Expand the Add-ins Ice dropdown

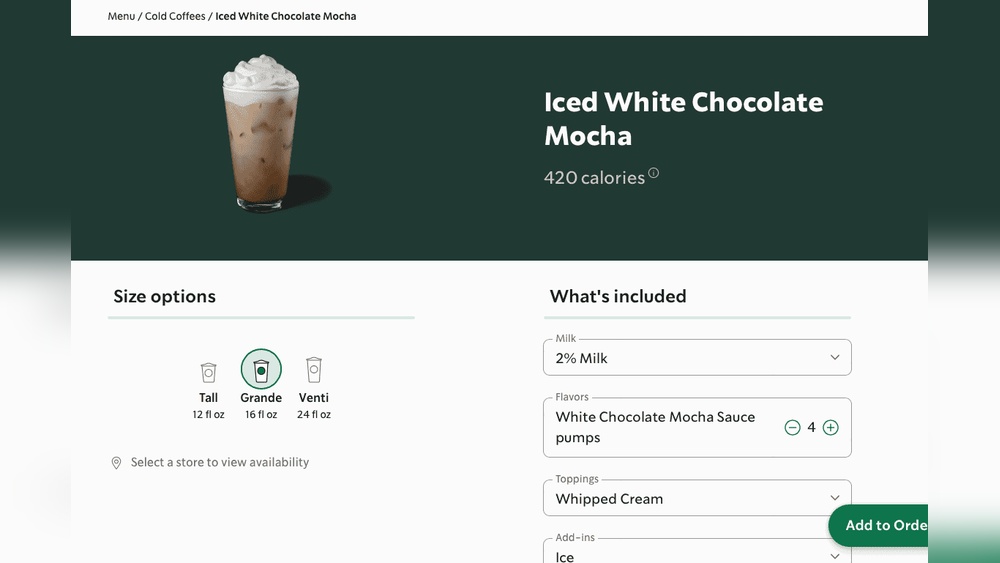(x=697, y=555)
